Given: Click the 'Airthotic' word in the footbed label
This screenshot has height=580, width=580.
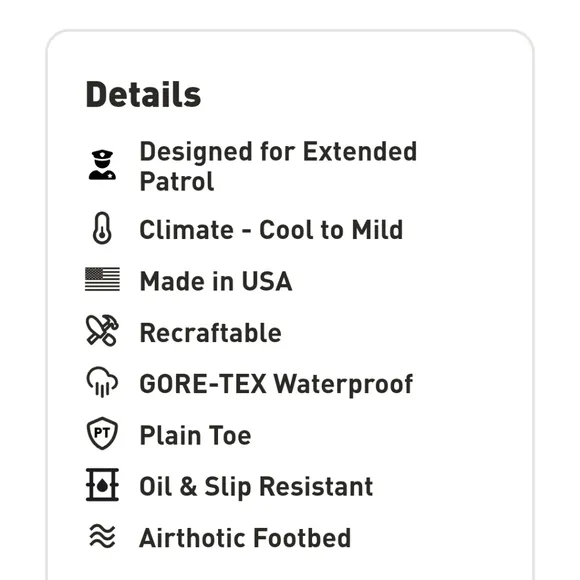Looking at the screenshot, I should point(192,538).
